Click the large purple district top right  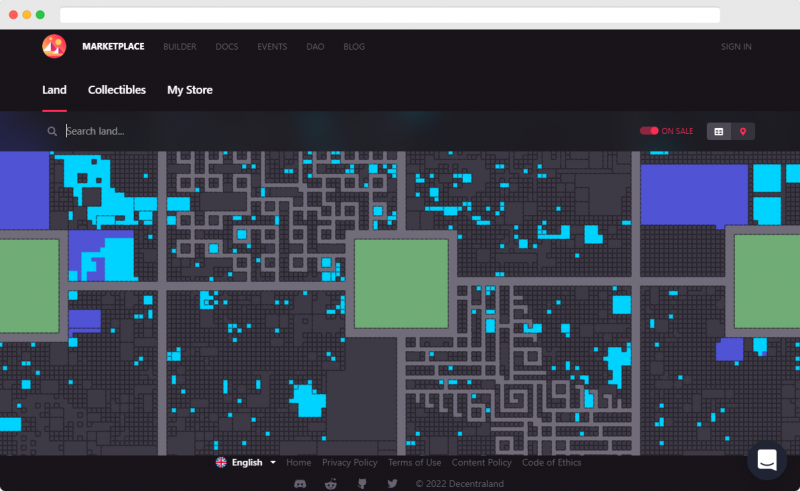(694, 194)
